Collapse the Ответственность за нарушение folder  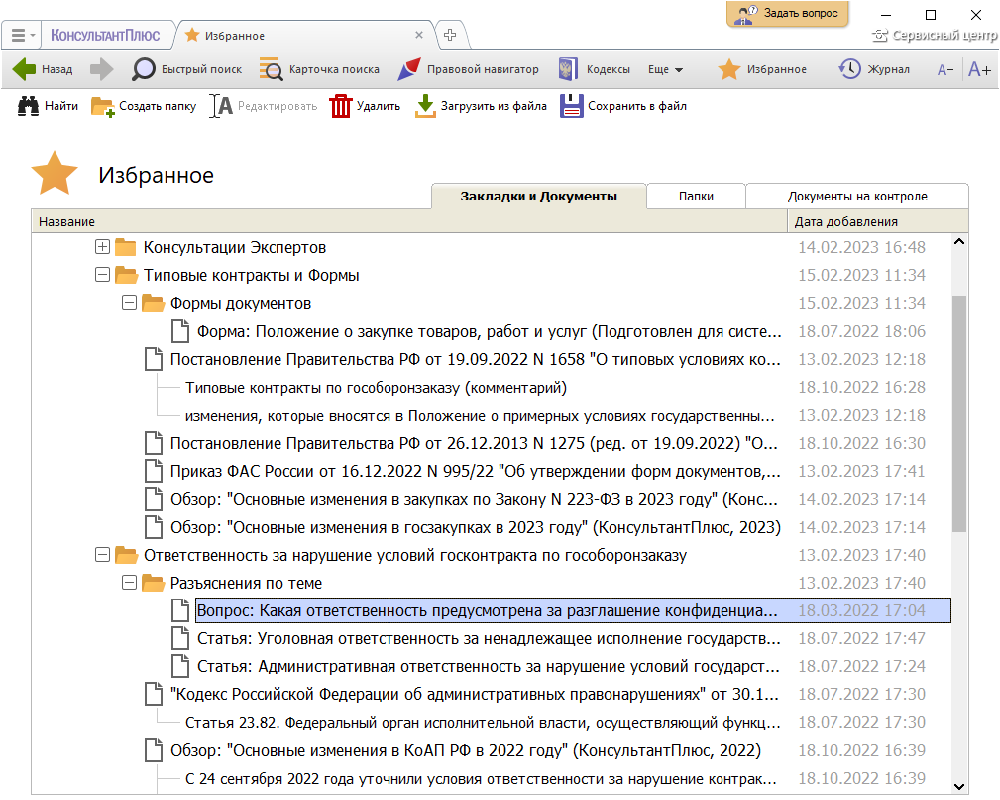102,554
